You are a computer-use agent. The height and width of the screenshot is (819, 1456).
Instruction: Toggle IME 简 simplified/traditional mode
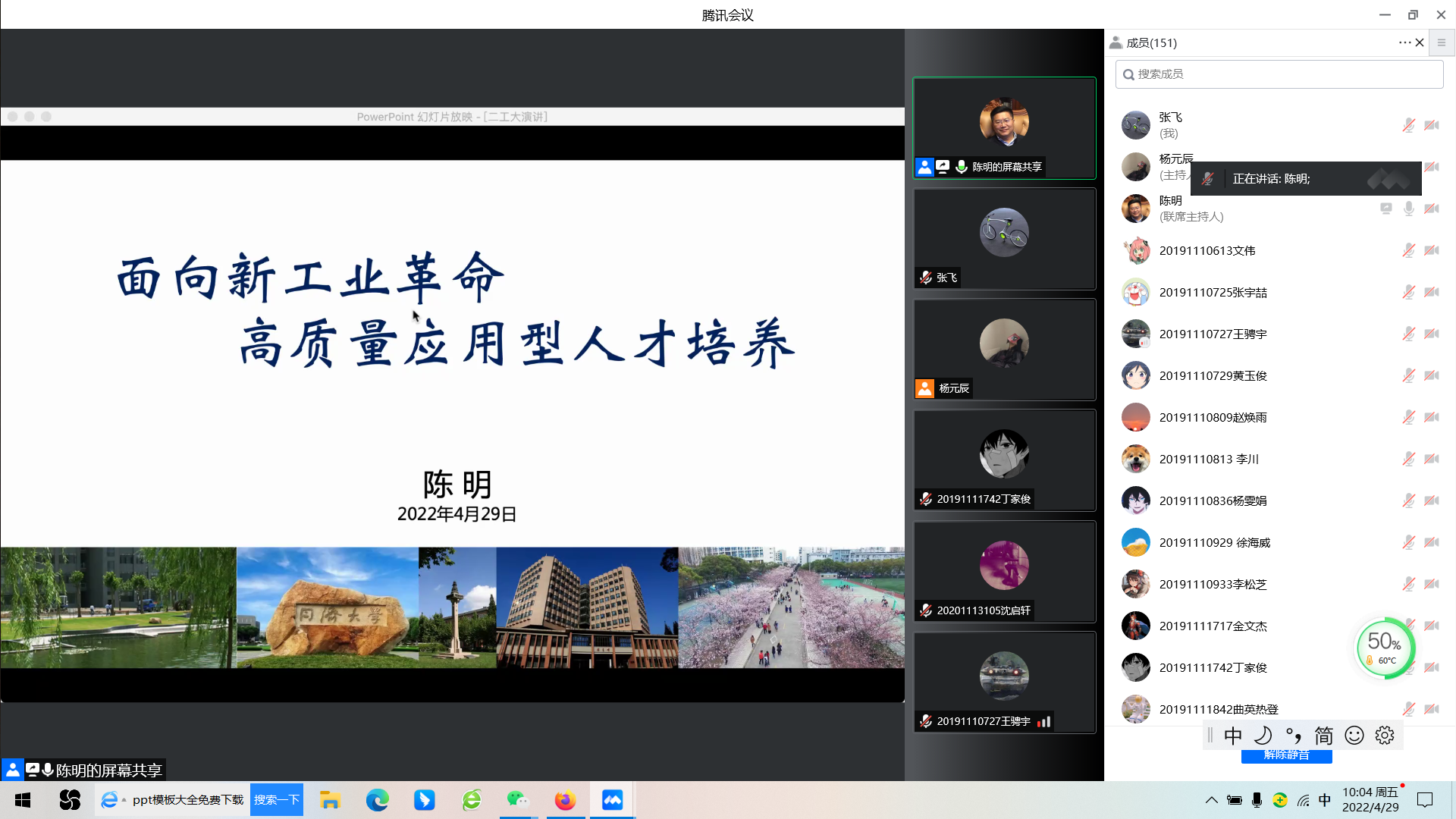coord(1323,736)
